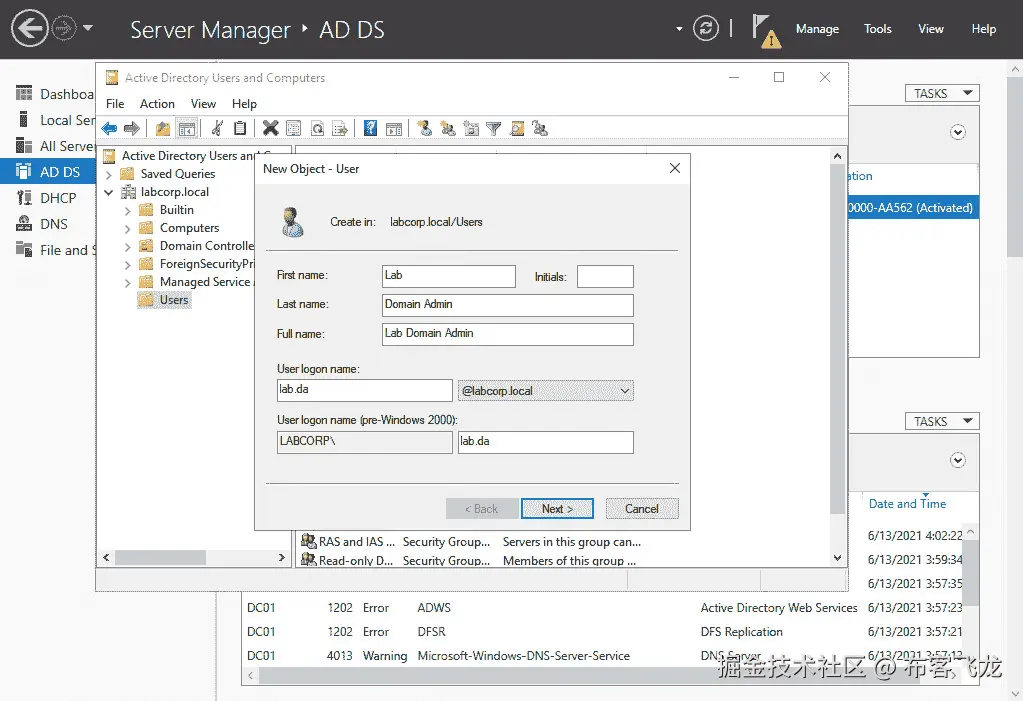The image size is (1023, 701).
Task: Click the Back arrow in ADUC toolbar
Action: click(109, 129)
